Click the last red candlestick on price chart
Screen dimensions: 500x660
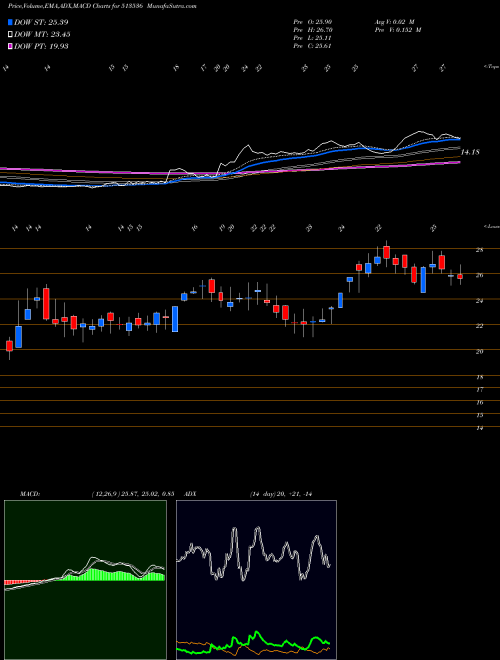coord(460,277)
